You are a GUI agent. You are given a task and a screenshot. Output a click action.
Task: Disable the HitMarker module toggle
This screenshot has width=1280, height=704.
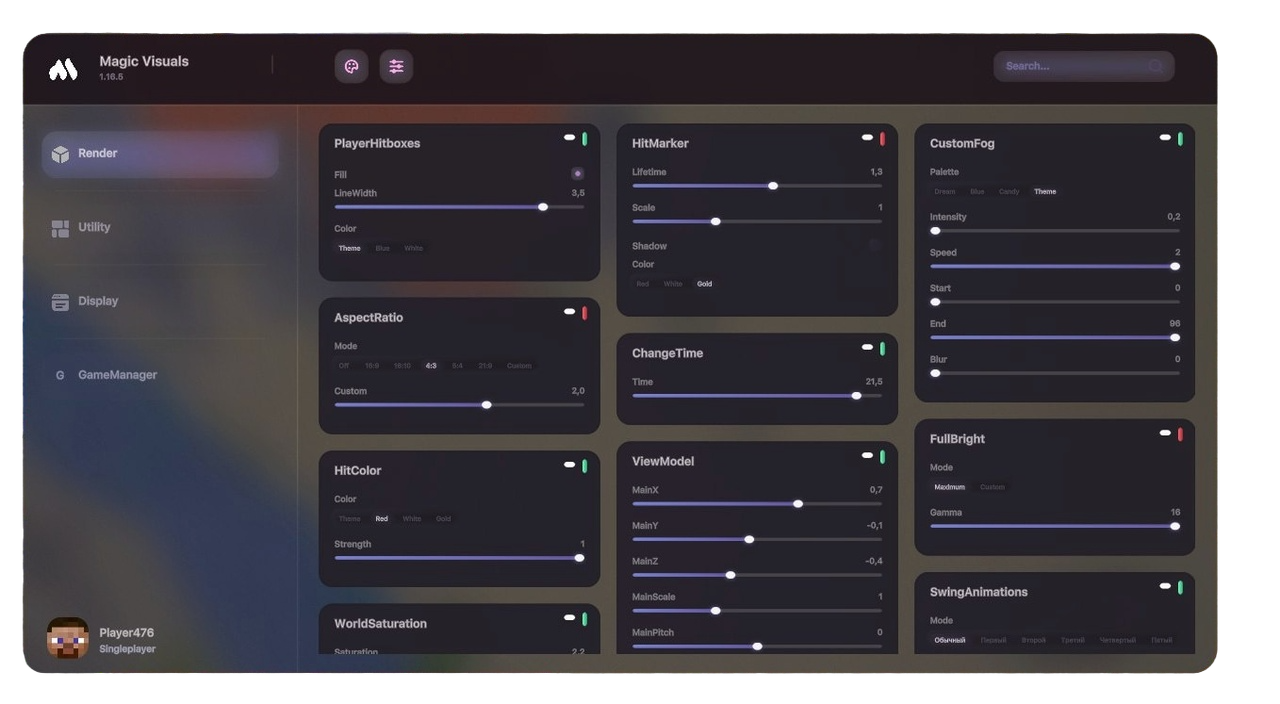(881, 137)
